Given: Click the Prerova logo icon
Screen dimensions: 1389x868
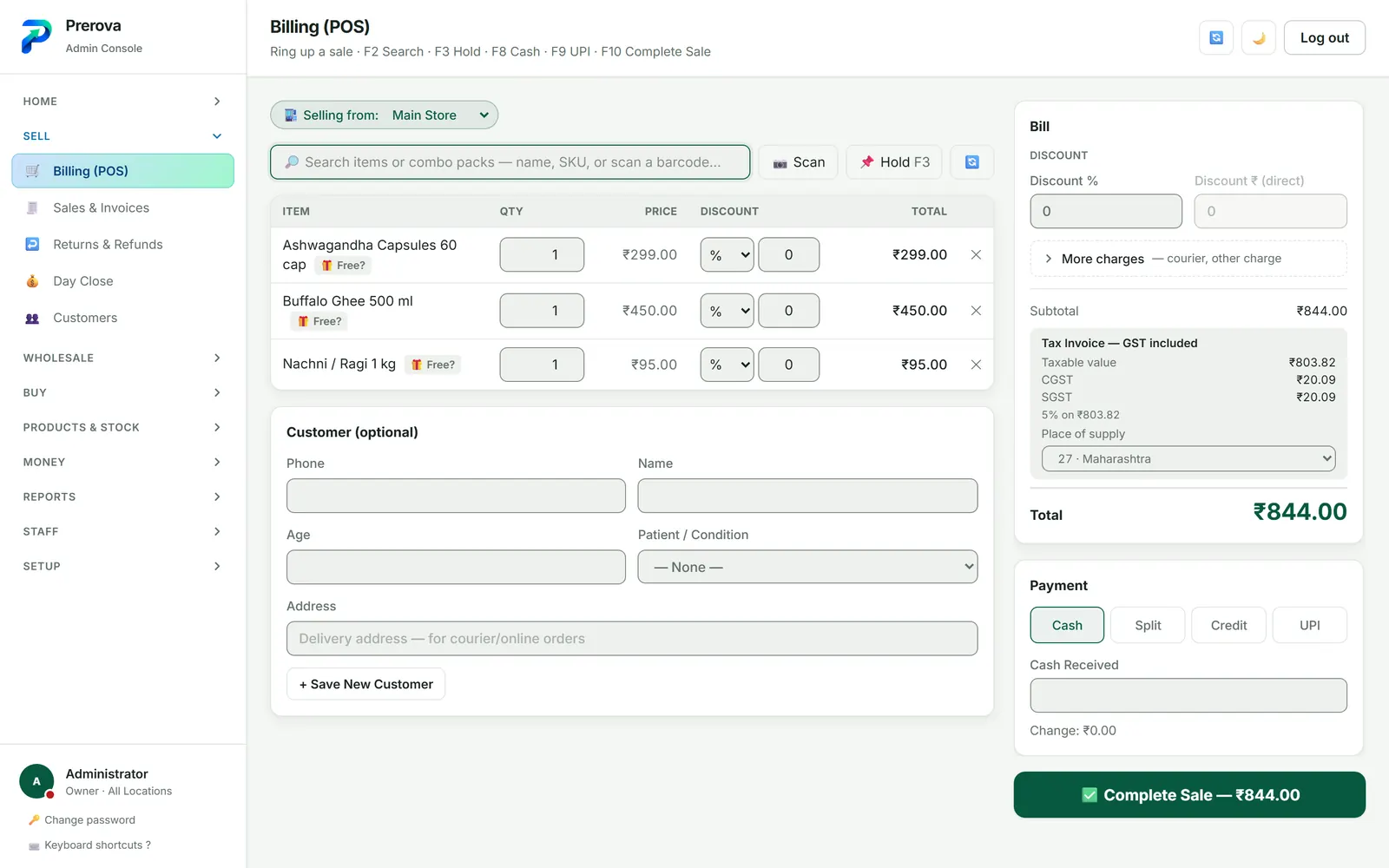Looking at the screenshot, I should point(36,36).
